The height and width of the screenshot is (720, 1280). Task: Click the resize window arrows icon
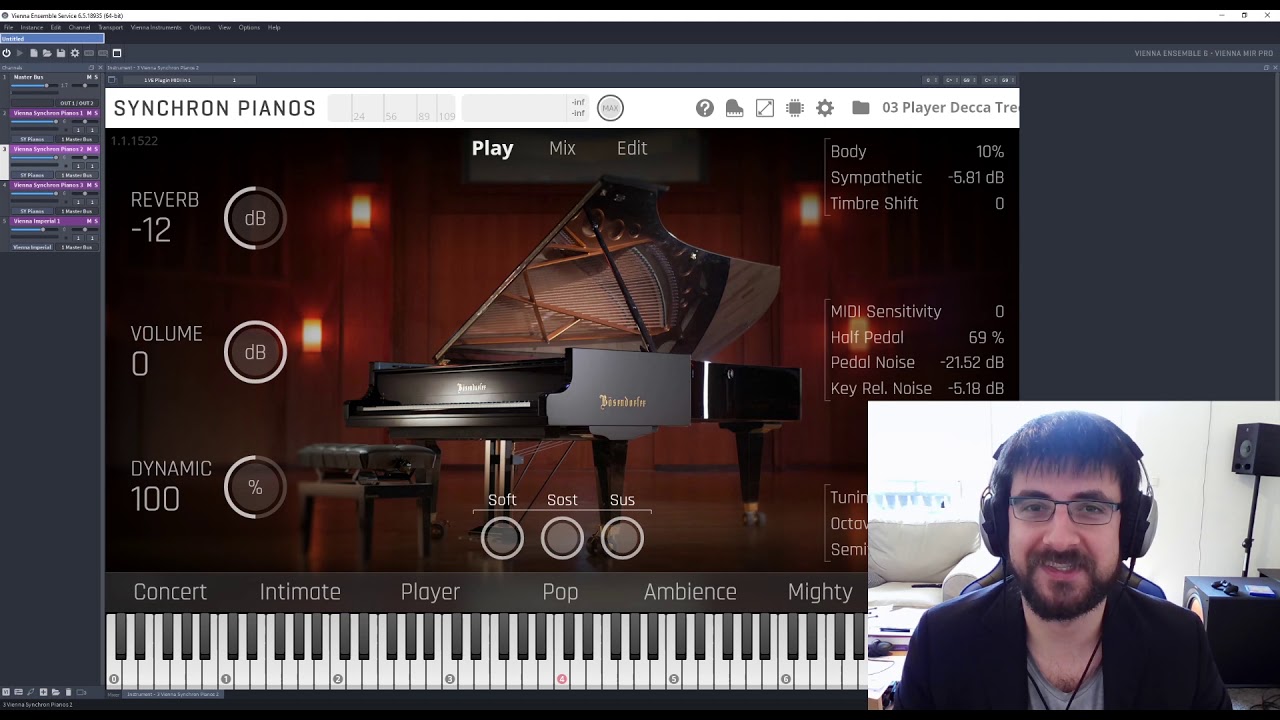tap(765, 108)
